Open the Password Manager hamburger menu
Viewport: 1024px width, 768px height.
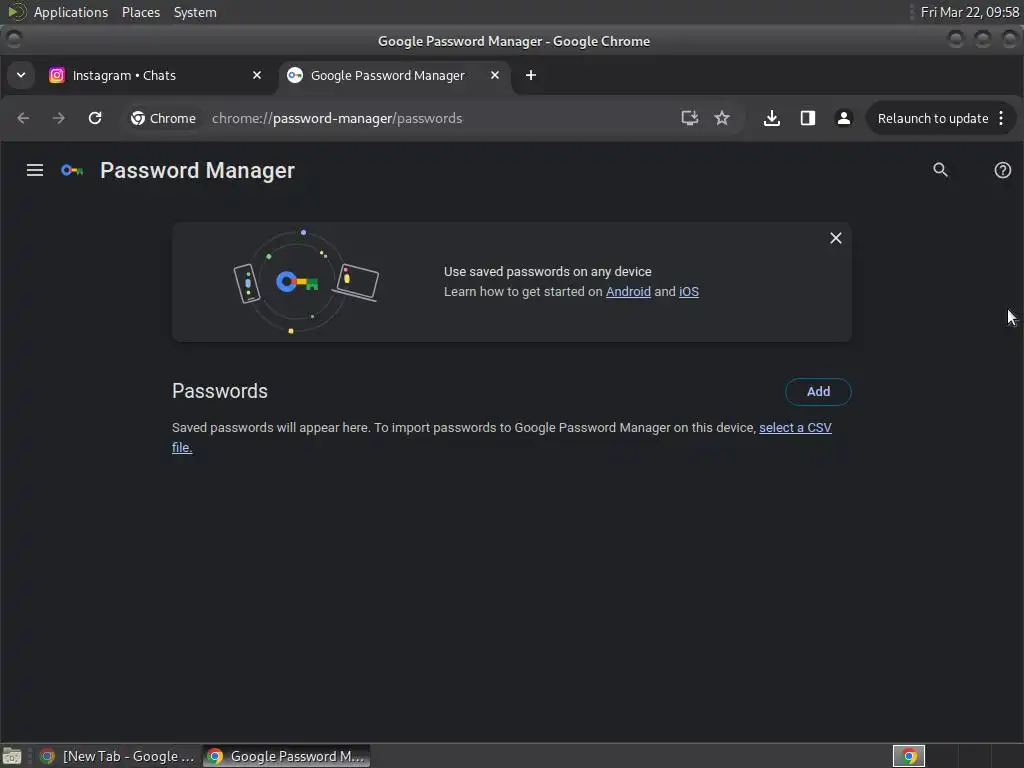pos(35,170)
